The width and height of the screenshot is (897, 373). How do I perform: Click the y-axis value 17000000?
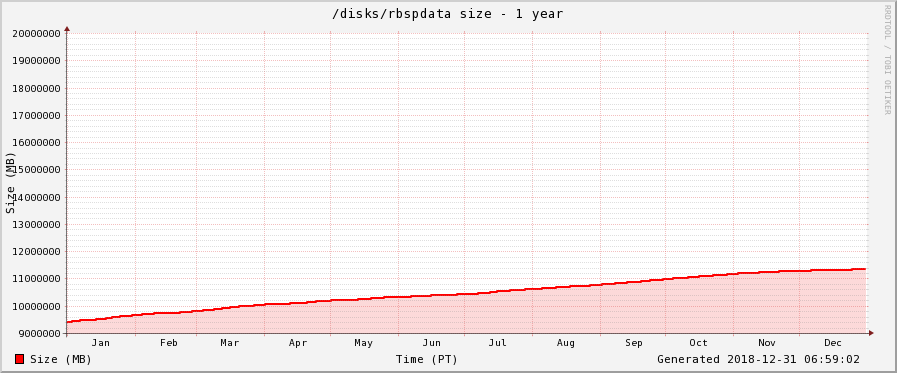click(37, 116)
